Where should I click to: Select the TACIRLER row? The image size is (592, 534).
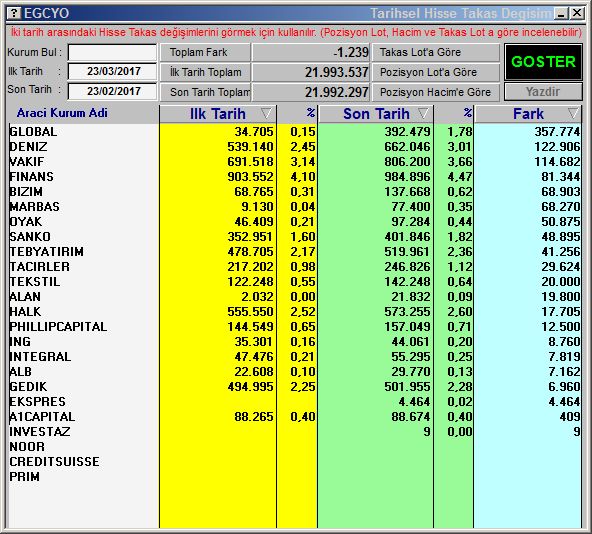(x=294, y=267)
